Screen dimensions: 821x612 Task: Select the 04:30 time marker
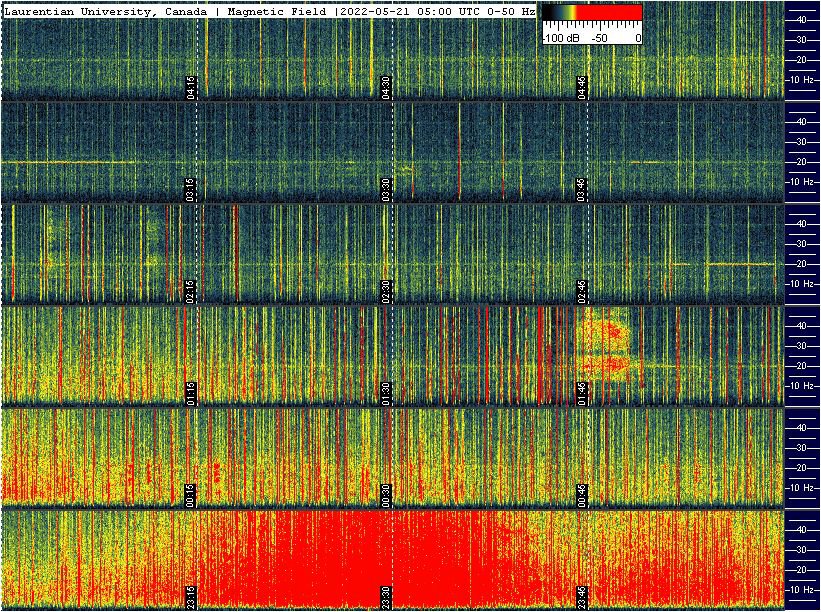386,86
